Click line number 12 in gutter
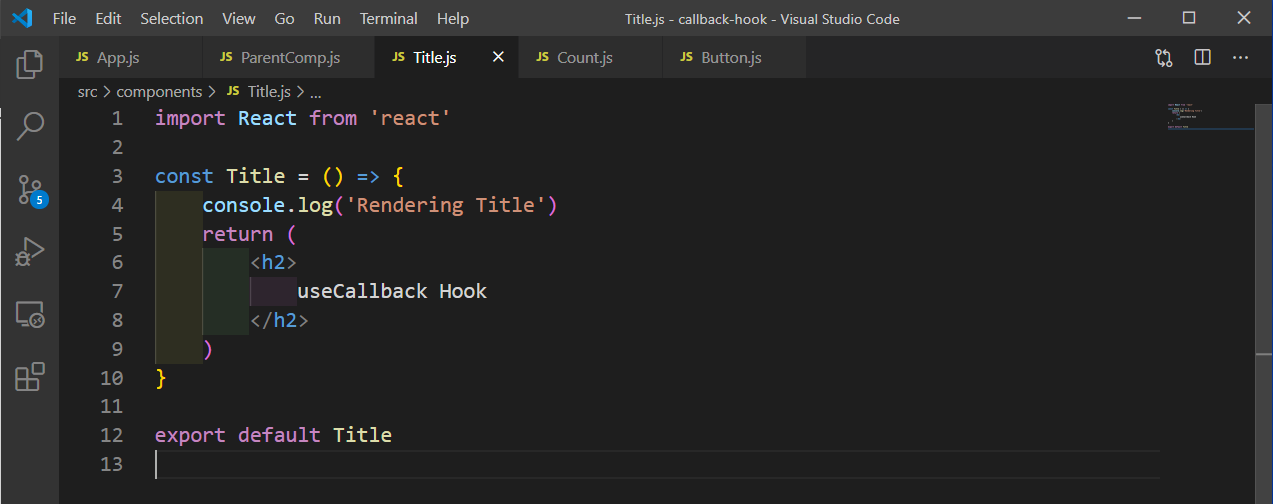1273x504 pixels. 112,435
